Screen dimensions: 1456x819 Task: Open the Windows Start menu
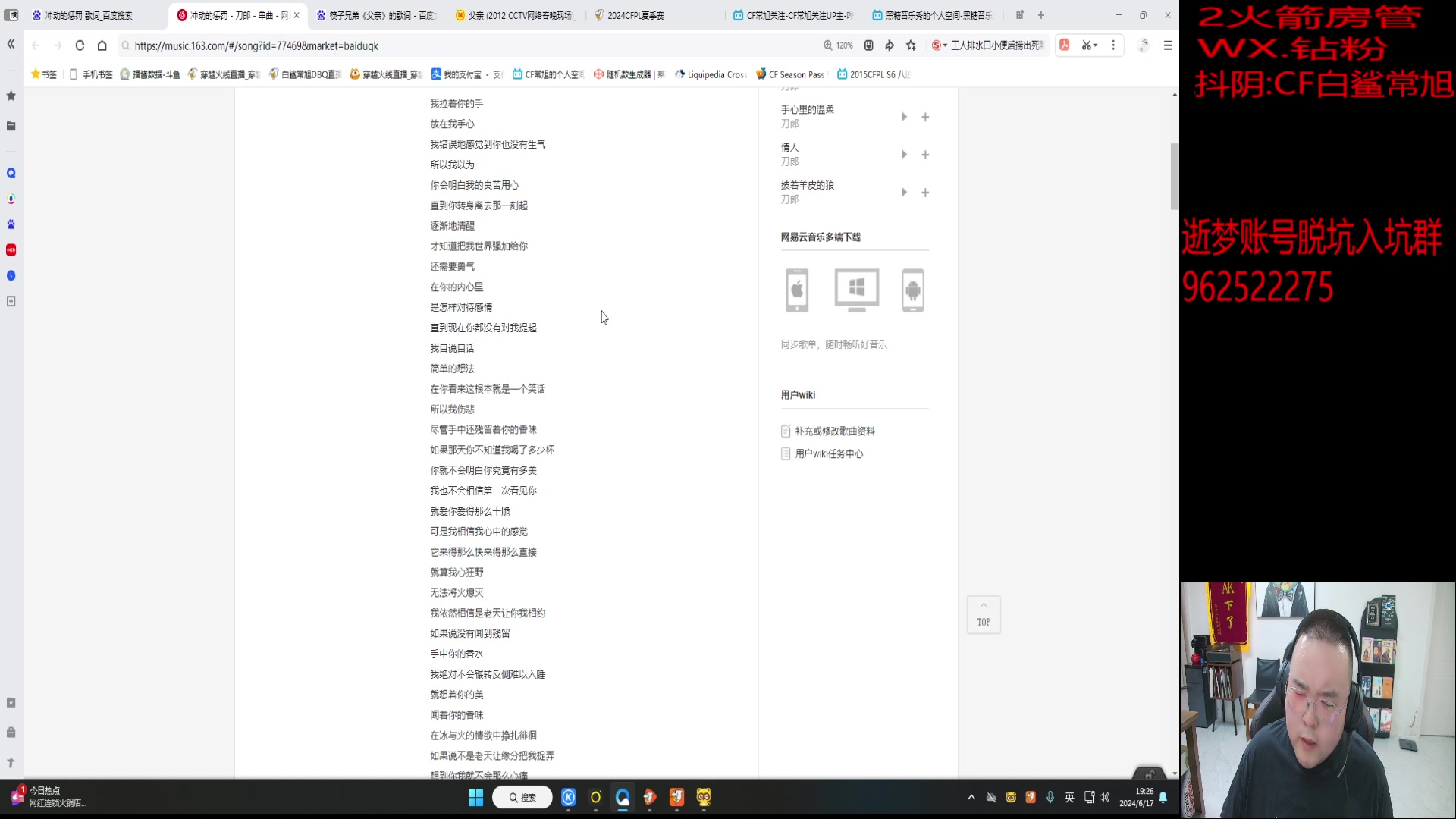(x=475, y=797)
